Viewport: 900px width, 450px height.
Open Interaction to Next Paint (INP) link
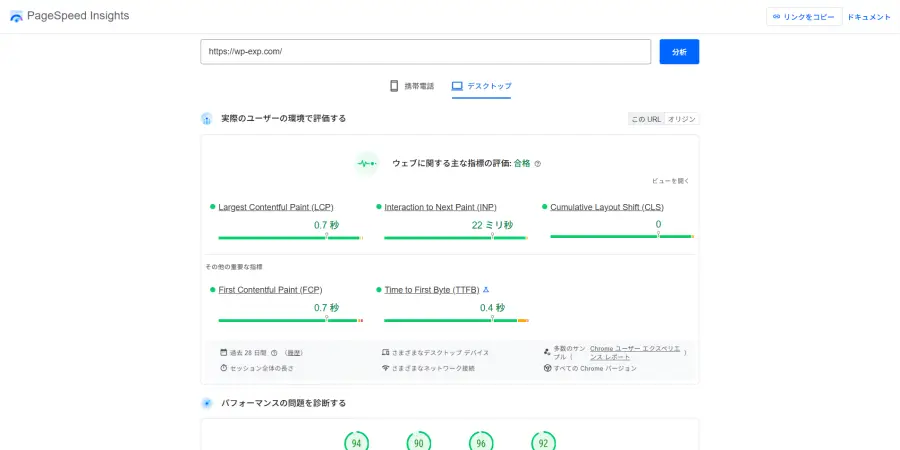point(440,207)
